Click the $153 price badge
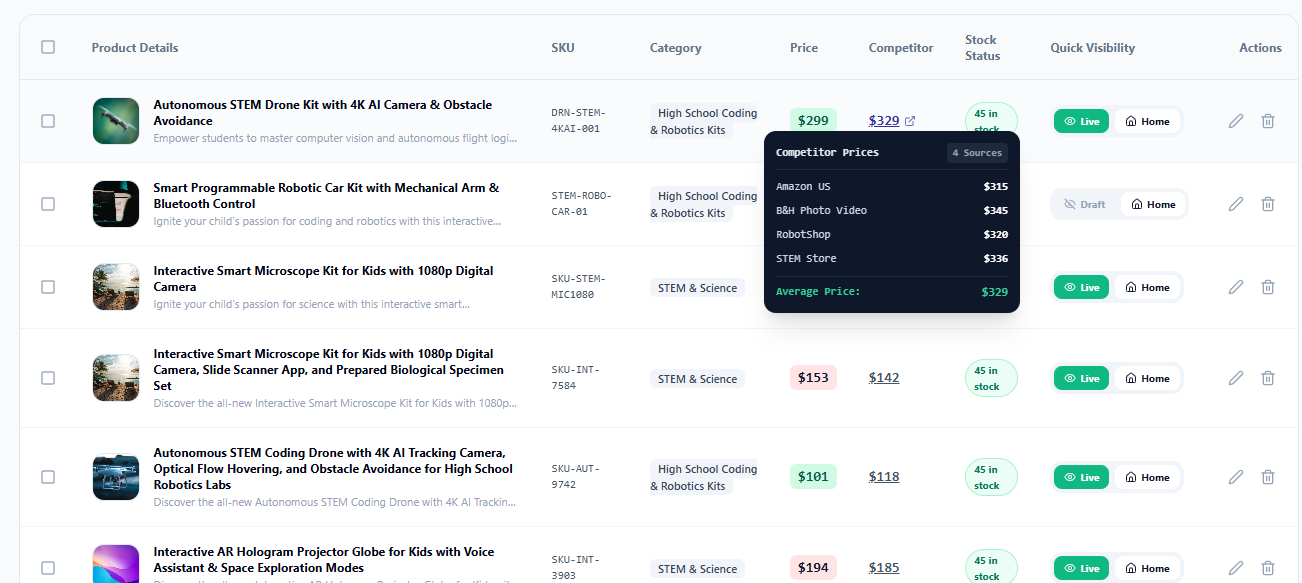The image size is (1302, 583). [x=813, y=378]
